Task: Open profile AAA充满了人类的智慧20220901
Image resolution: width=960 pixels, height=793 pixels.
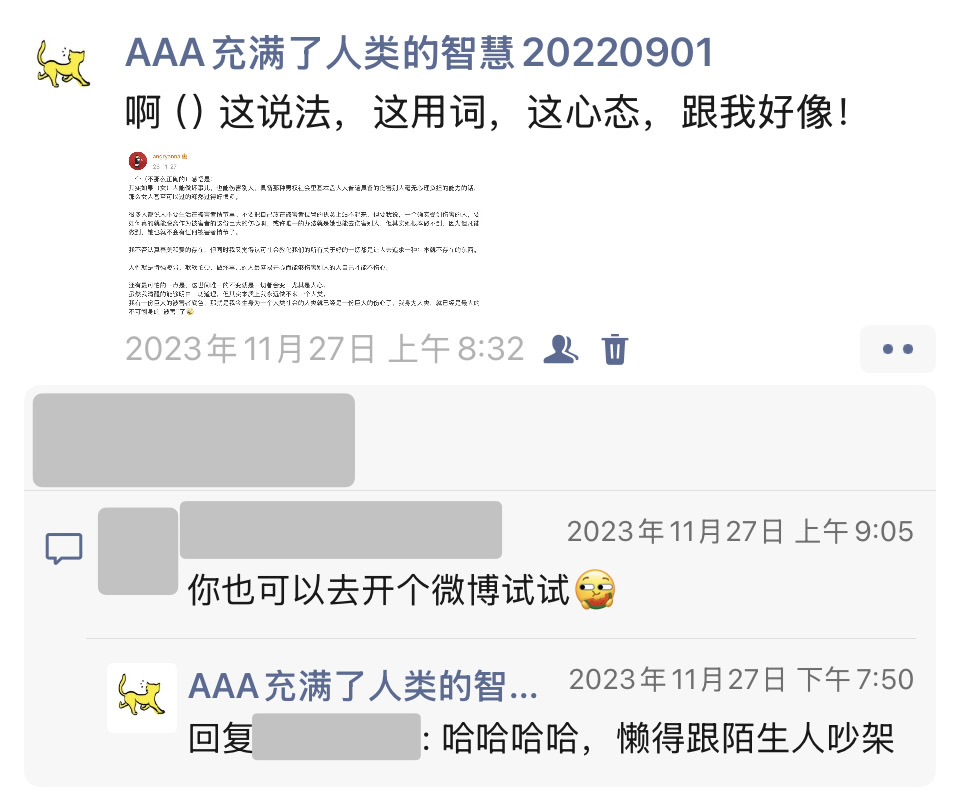Action: coord(419,52)
